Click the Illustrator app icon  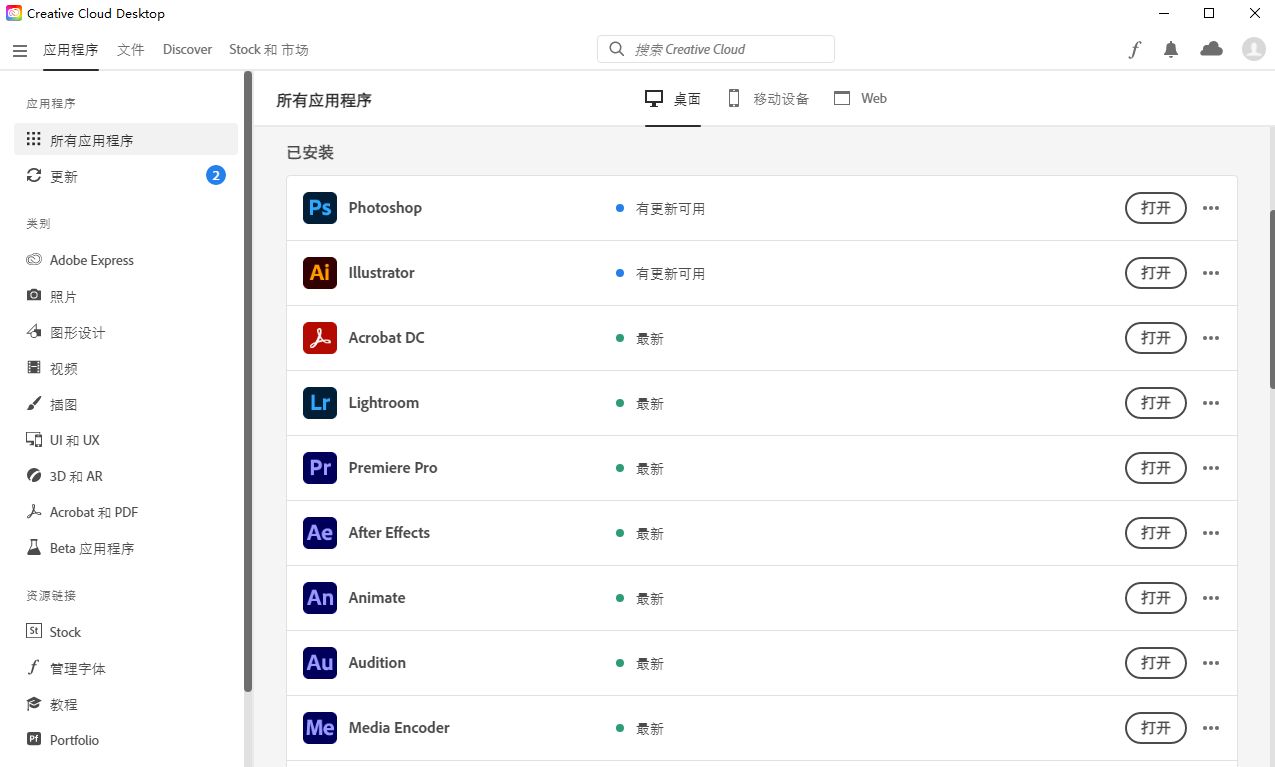coord(319,272)
